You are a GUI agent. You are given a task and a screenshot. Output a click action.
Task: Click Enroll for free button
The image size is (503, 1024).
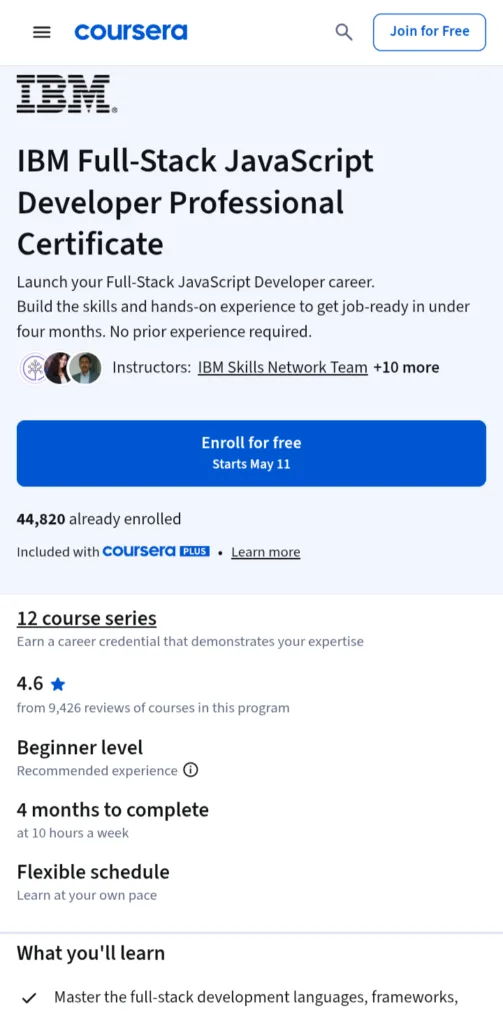point(252,453)
